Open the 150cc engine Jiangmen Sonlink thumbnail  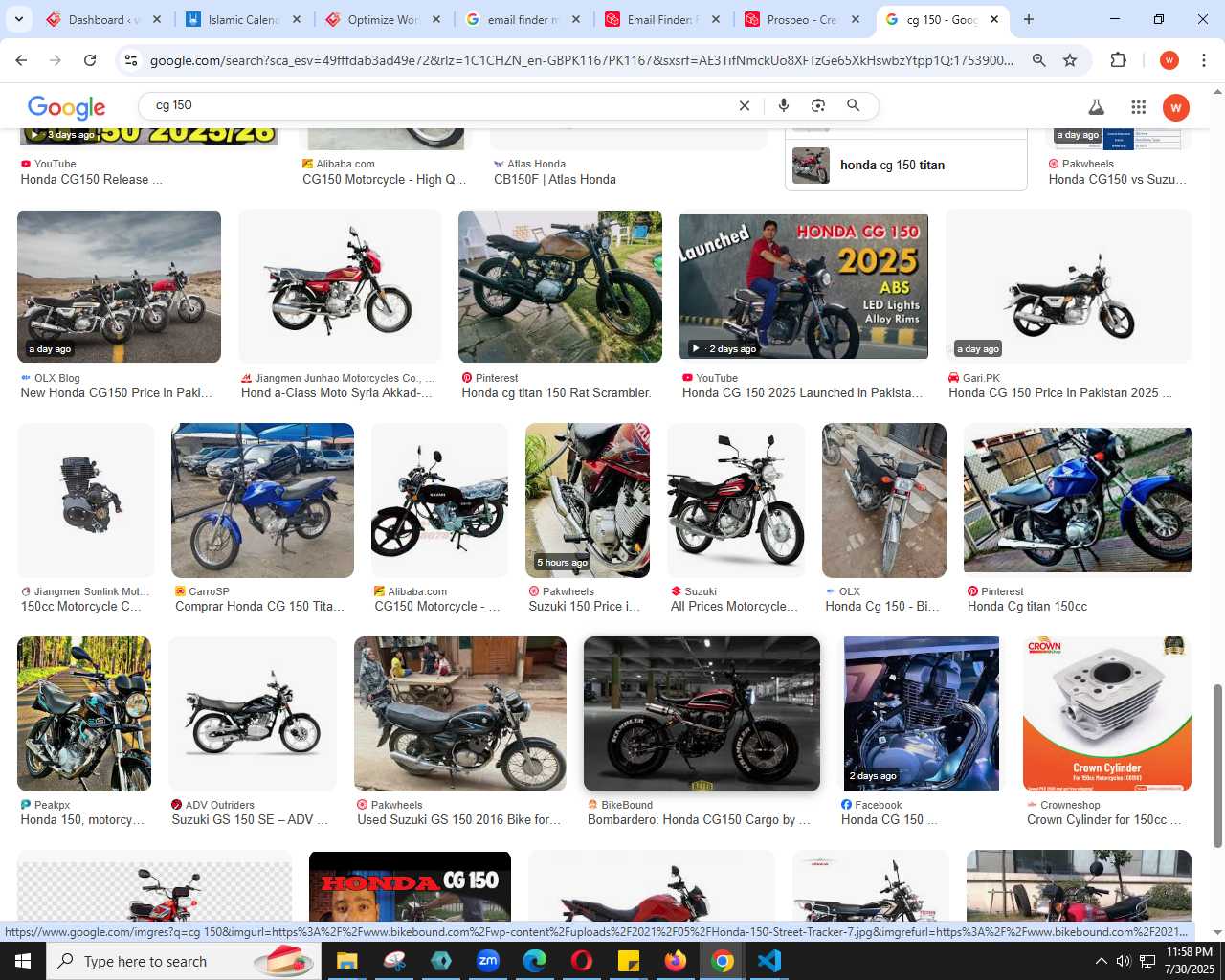86,501
